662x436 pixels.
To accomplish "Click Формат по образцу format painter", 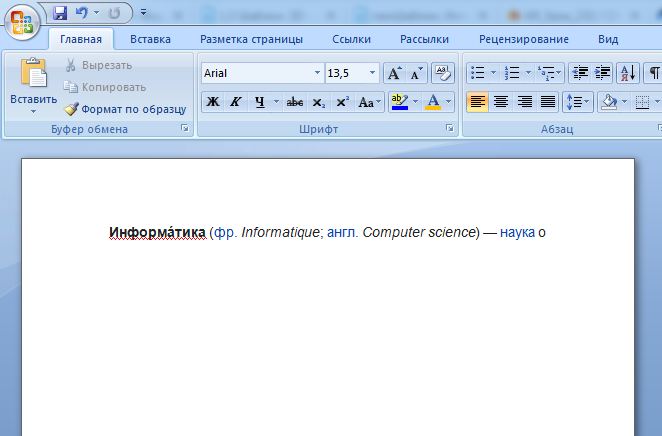I will (x=125, y=109).
